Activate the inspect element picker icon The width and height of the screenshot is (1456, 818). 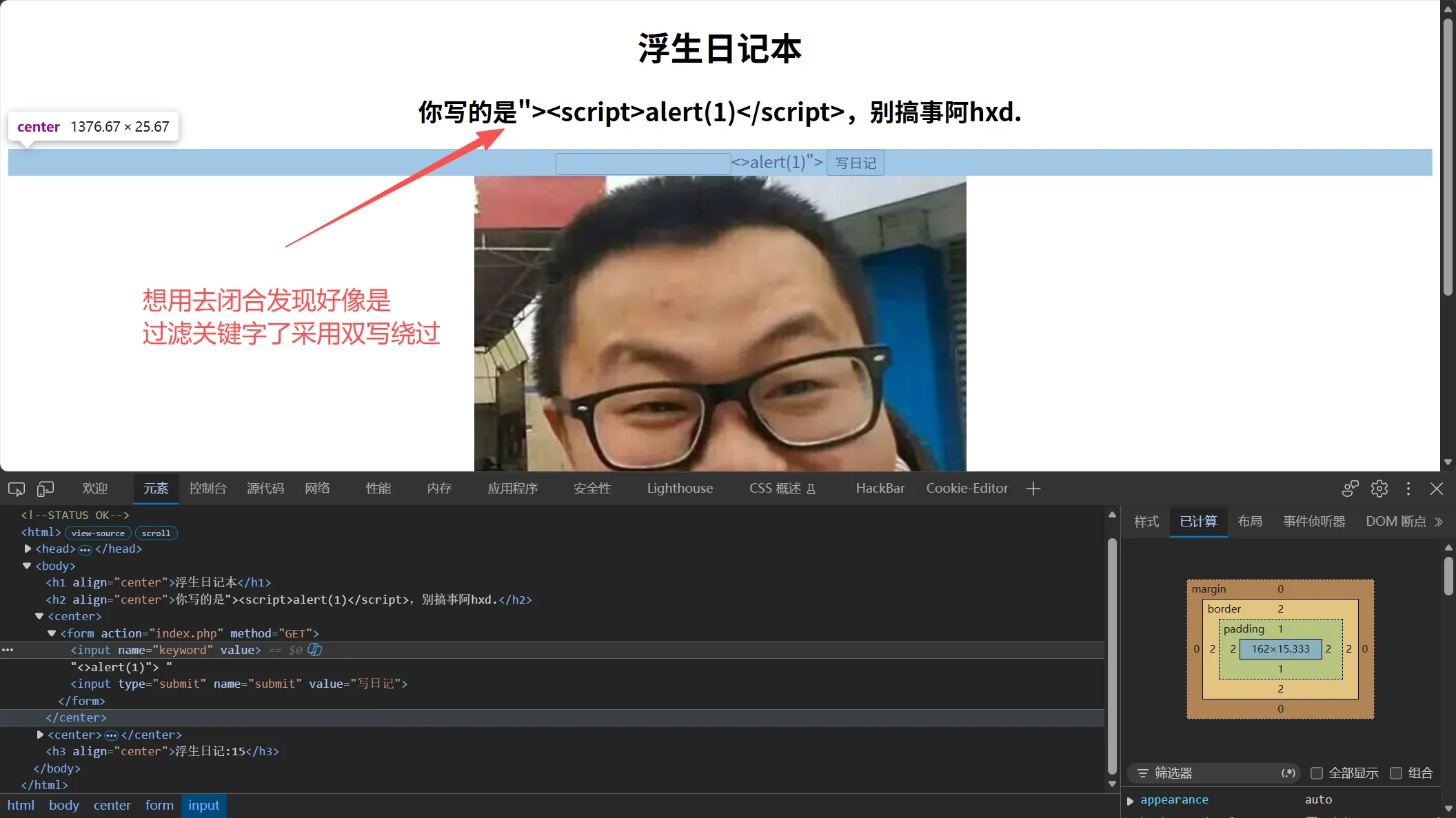[x=17, y=489]
